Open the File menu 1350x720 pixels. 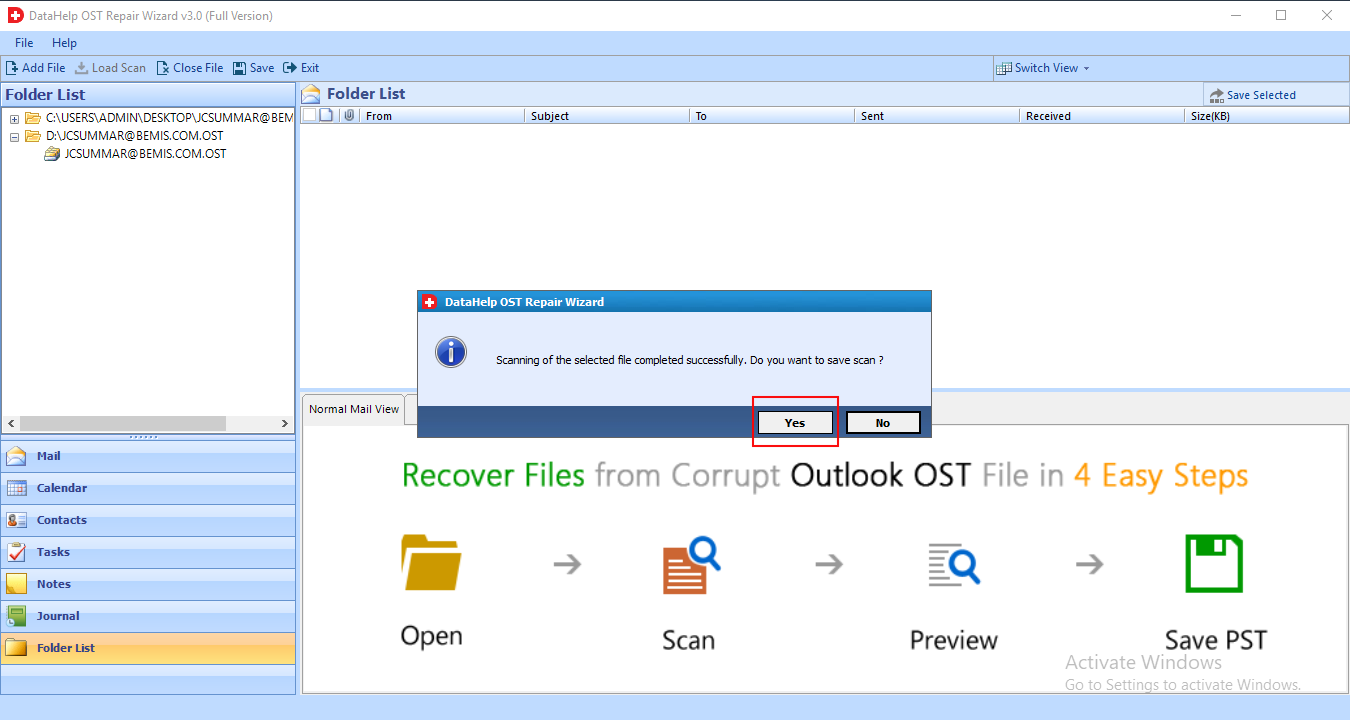24,43
